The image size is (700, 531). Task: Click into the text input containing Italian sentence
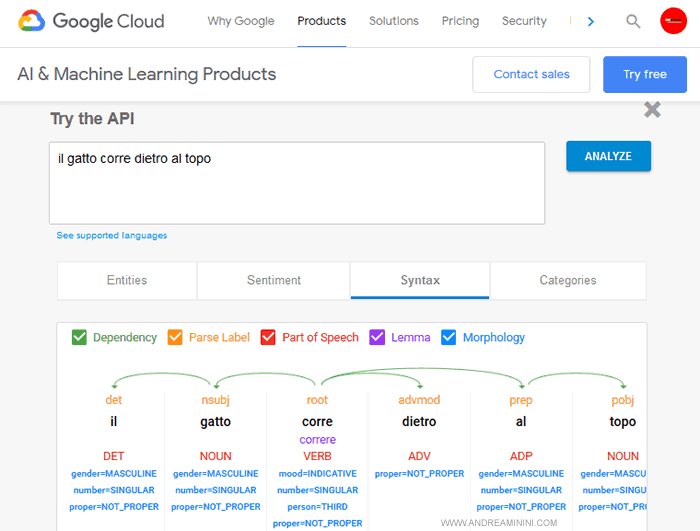pos(297,183)
